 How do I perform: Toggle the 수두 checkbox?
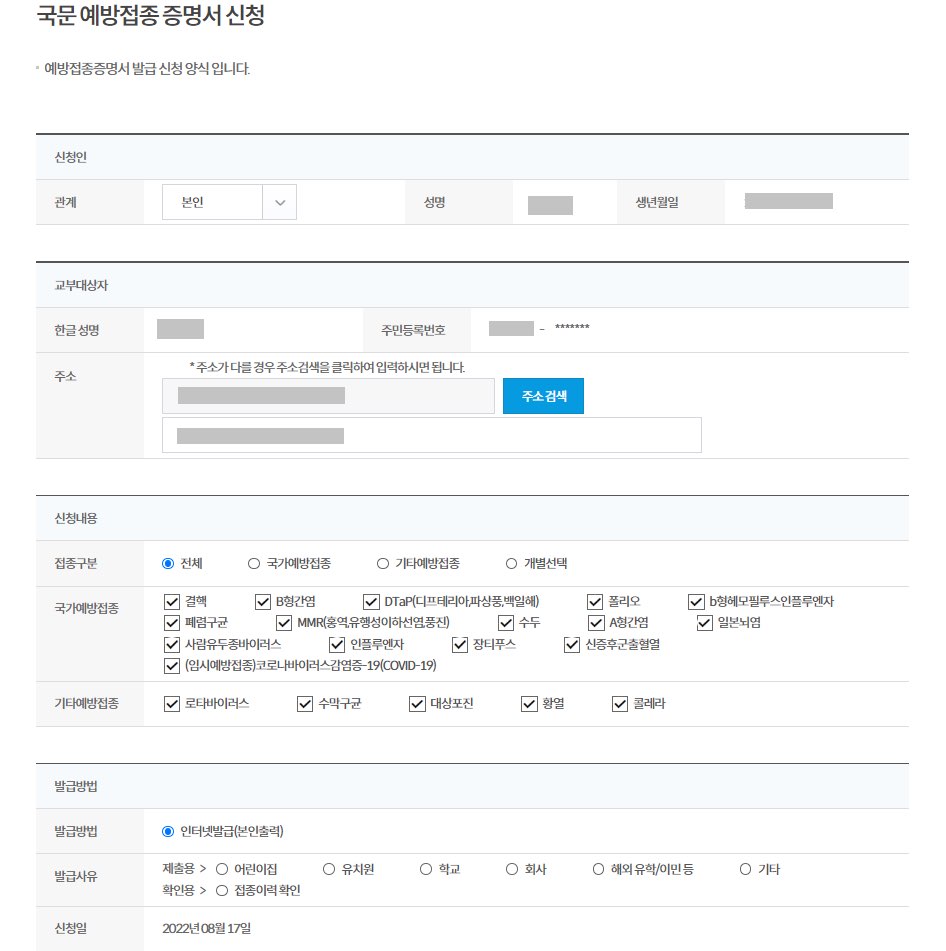coord(506,623)
